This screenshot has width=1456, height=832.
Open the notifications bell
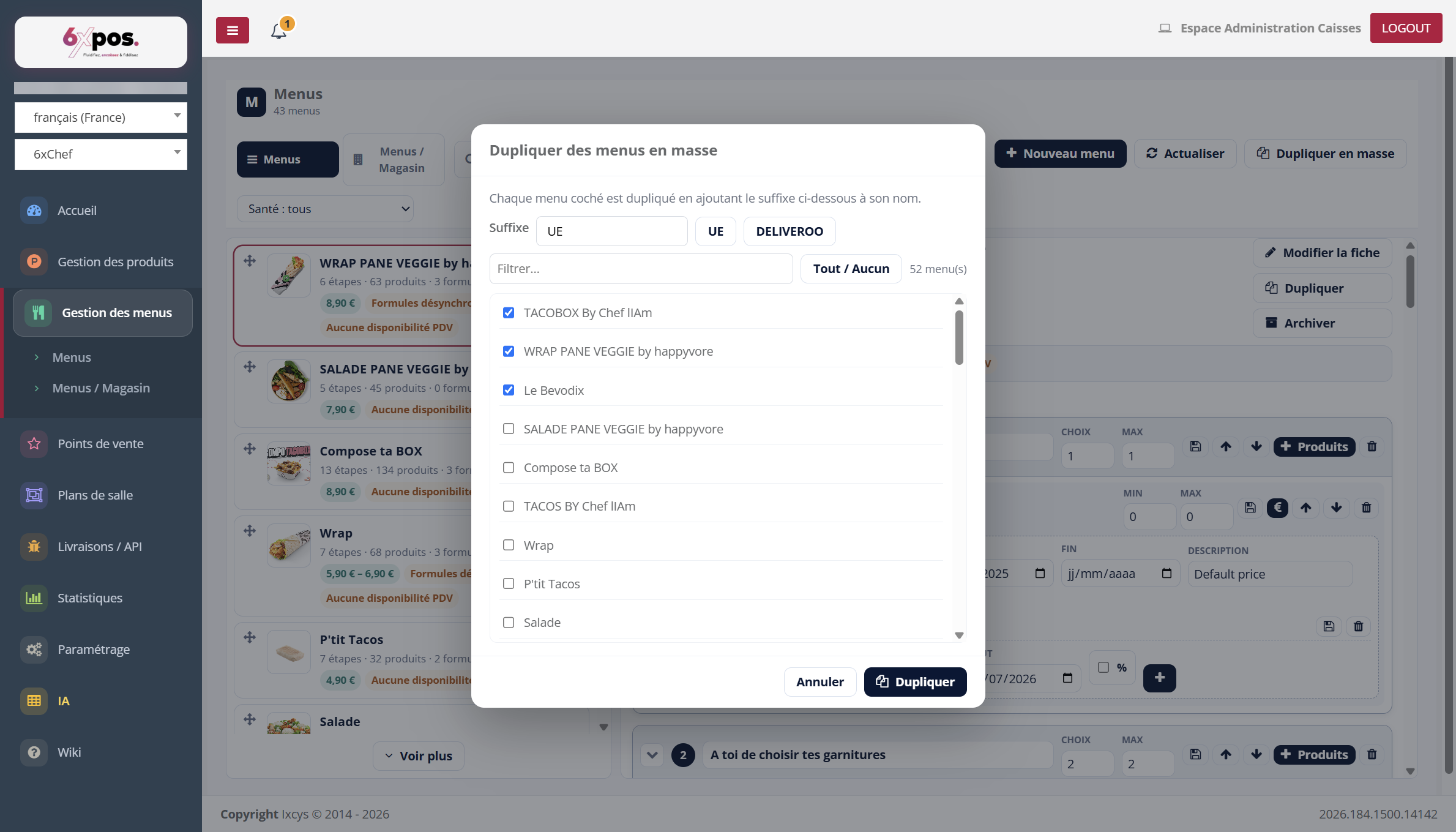click(x=279, y=31)
